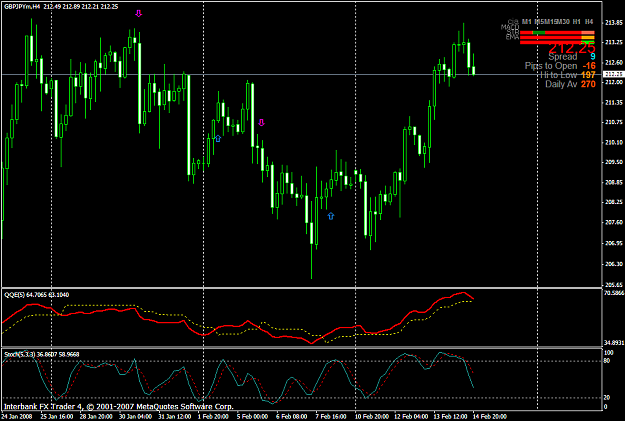Viewport: 625px width, 421px height.
Task: Click the H1 timeframe signal header
Action: point(576,22)
